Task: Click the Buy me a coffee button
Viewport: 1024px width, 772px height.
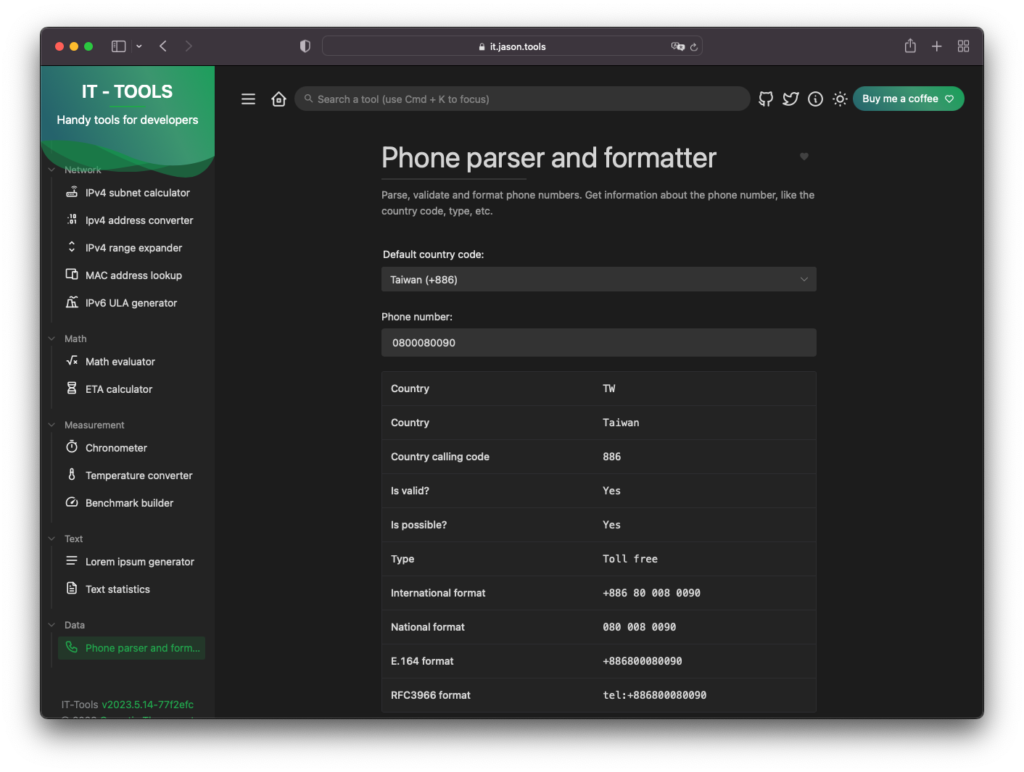Action: [x=908, y=99]
